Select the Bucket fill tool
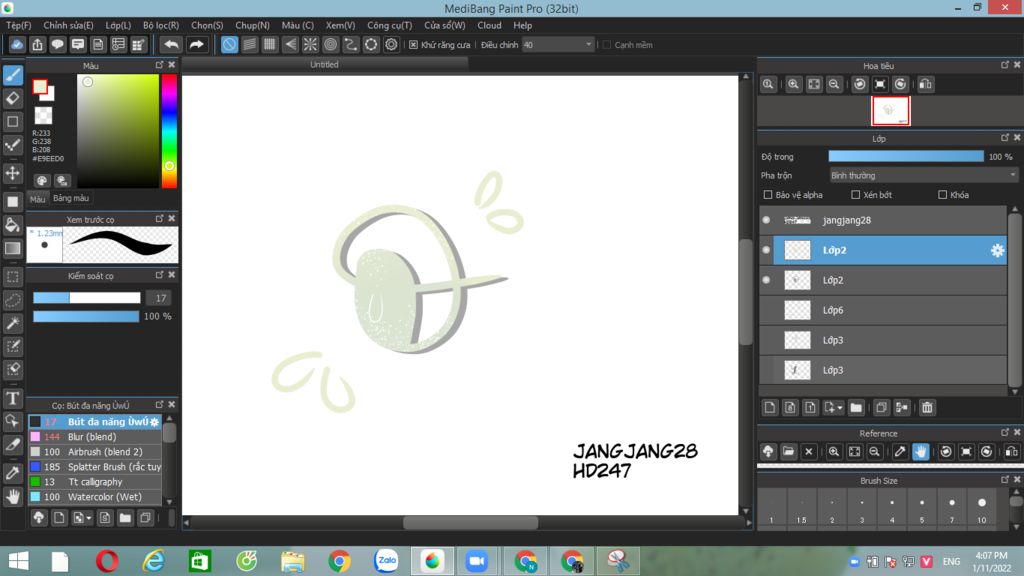 12,225
